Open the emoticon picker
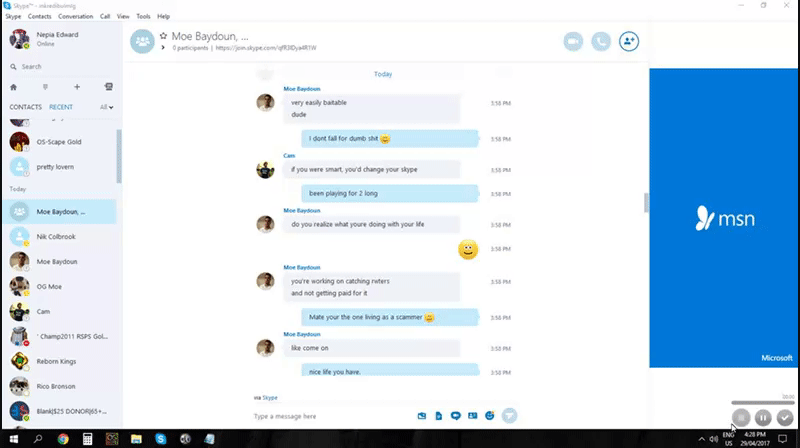The image size is (800, 448). (x=490, y=416)
